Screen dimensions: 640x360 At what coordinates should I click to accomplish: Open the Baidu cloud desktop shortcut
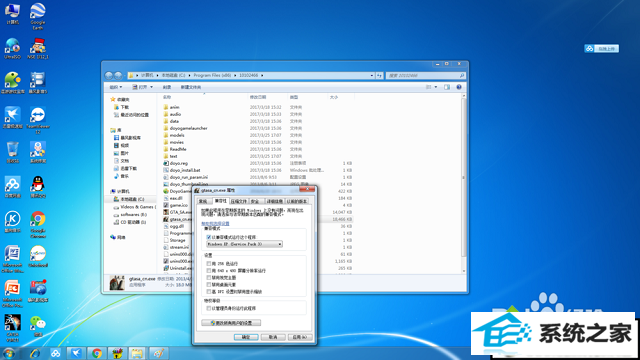click(12, 187)
